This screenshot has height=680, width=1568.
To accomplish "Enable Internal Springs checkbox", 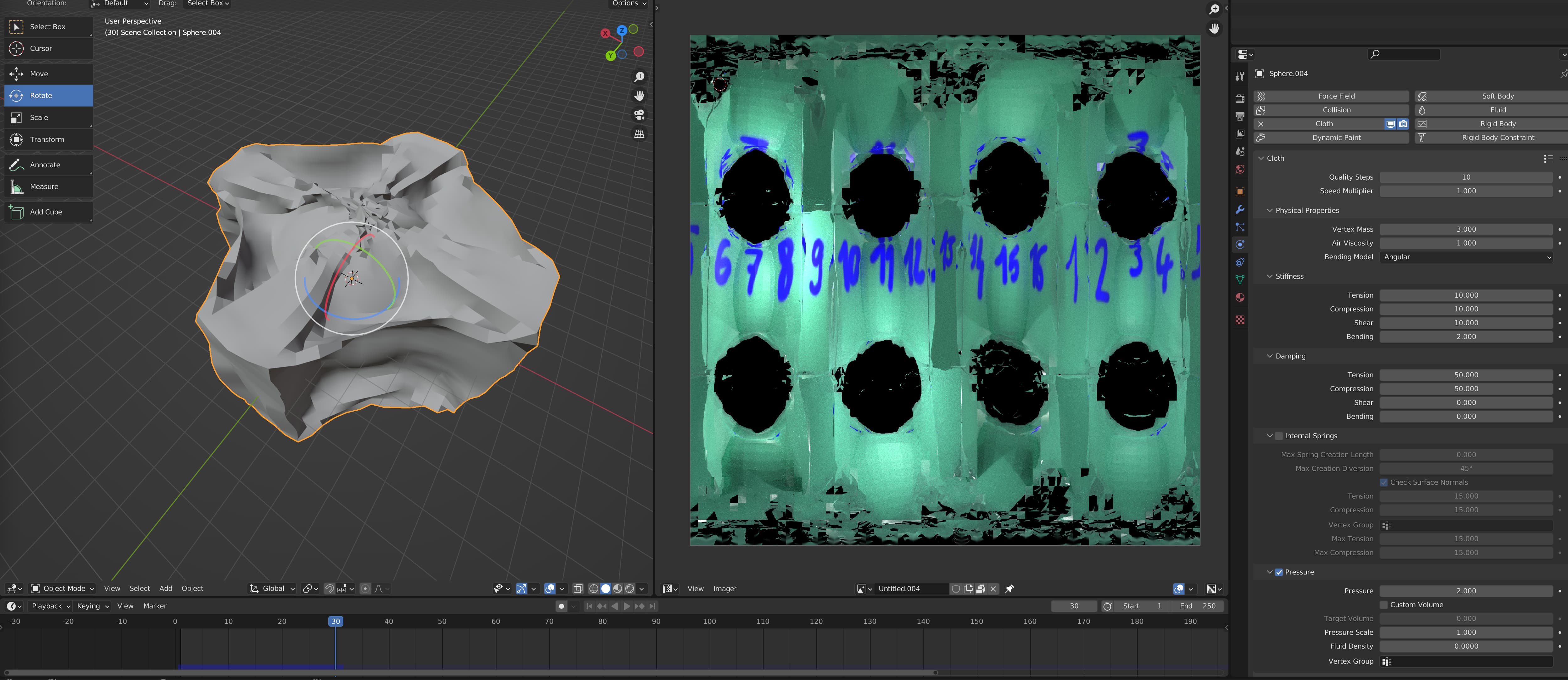I will 1279,436.
